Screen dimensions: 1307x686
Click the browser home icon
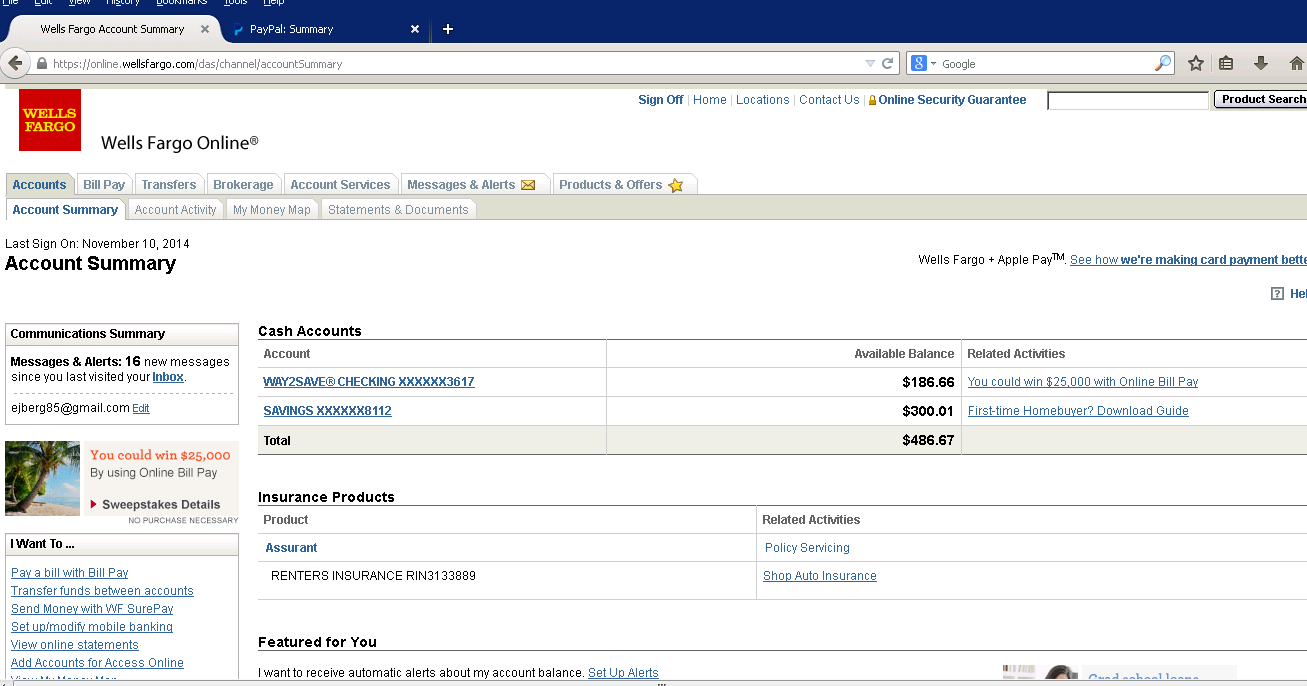pos(1296,63)
